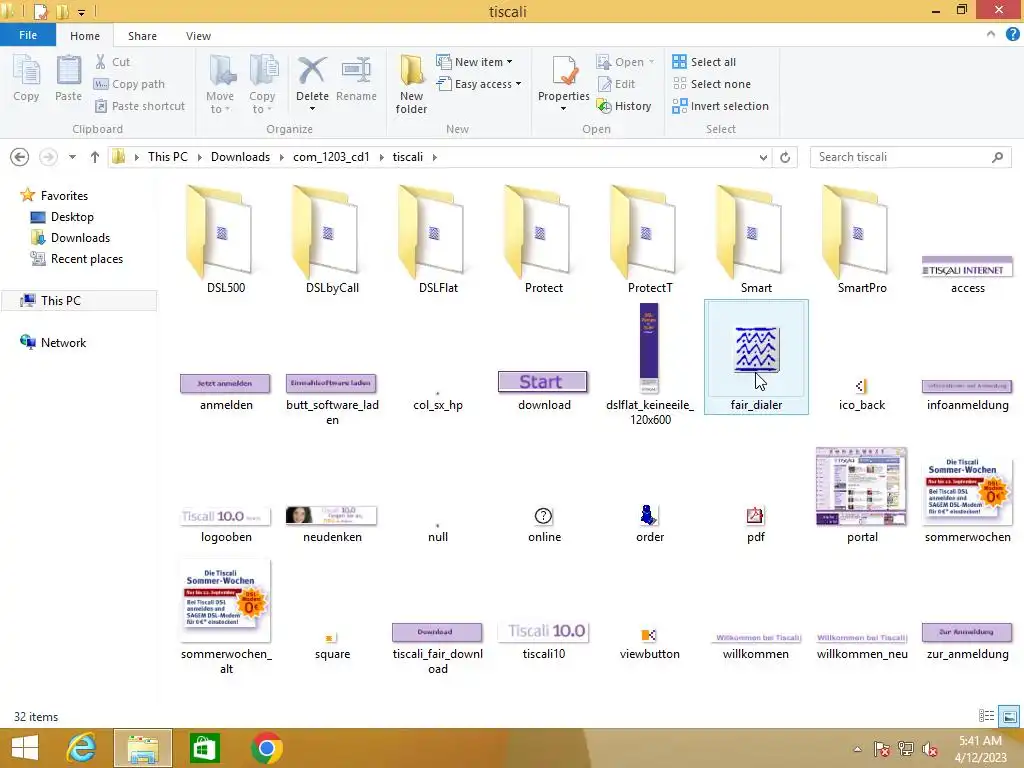This screenshot has height=768, width=1024.
Task: Open the File menu
Action: 28,35
